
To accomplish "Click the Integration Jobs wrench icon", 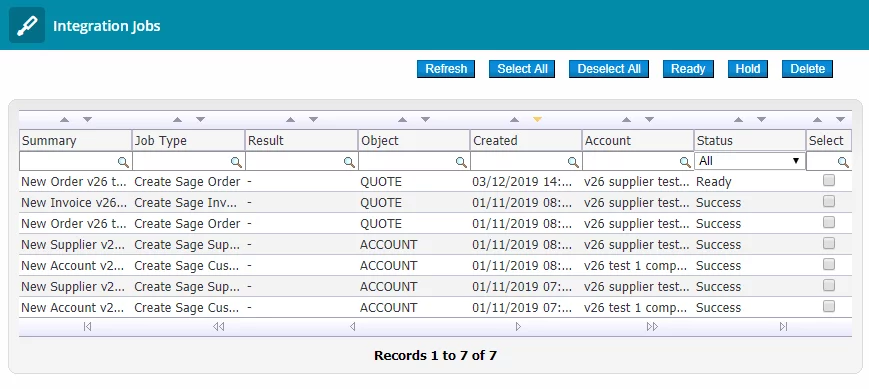I will (27, 25).
